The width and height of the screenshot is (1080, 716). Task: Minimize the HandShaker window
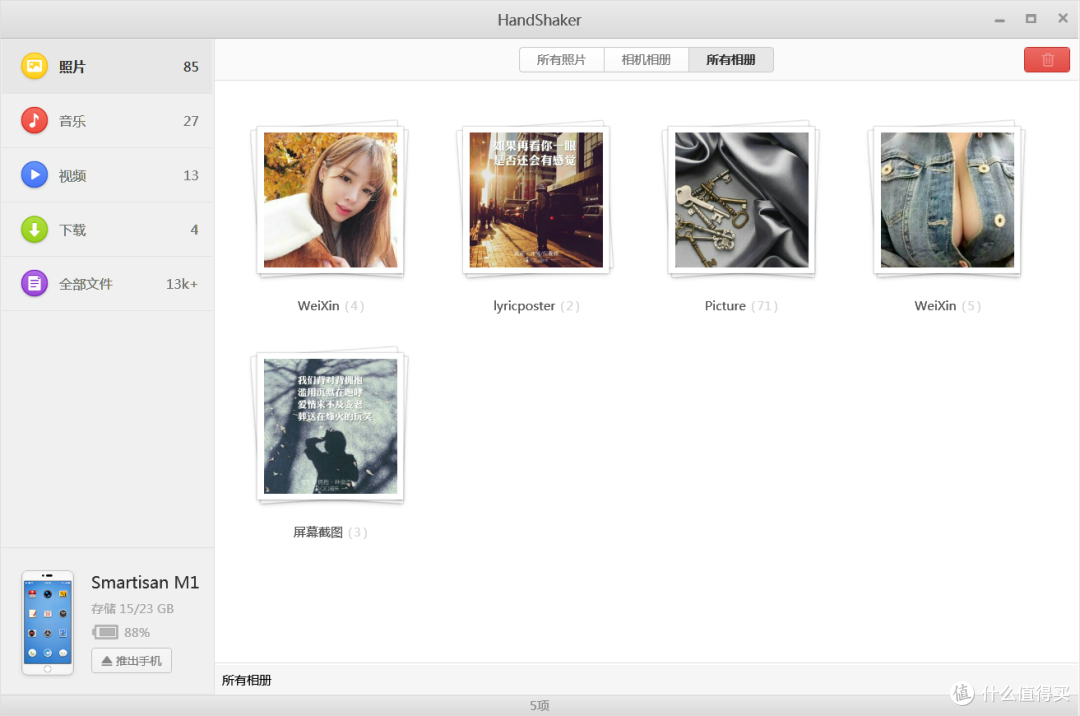point(999,20)
